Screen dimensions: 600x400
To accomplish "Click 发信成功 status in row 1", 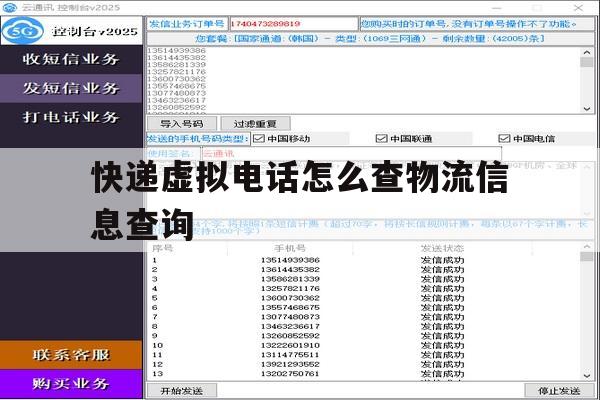I will [442, 260].
